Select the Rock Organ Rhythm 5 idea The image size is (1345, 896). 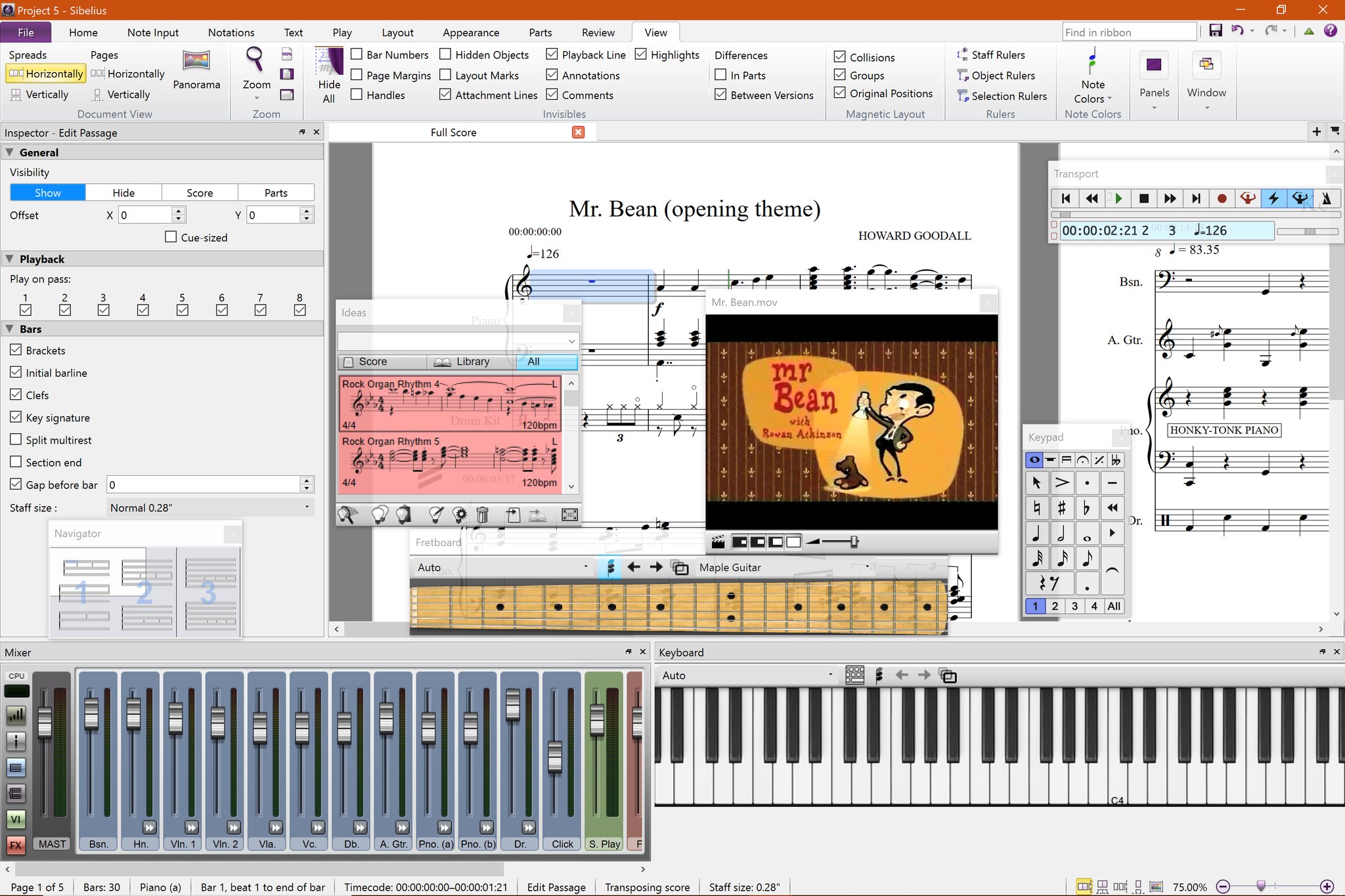click(x=450, y=463)
